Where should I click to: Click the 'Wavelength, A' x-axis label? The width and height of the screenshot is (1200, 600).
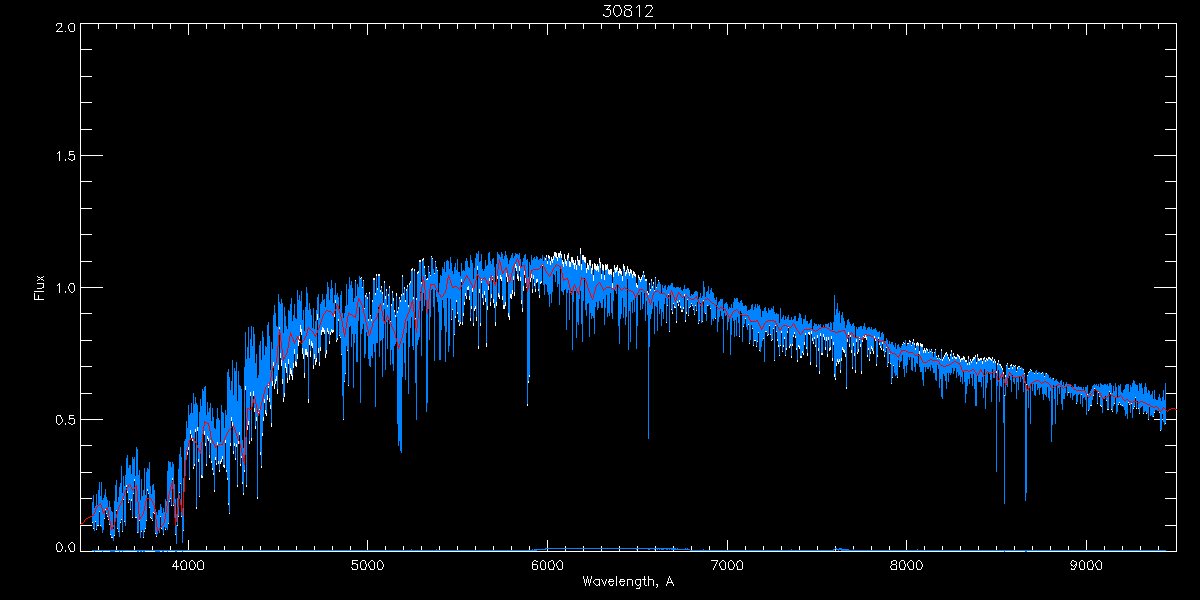pyautogui.click(x=627, y=581)
